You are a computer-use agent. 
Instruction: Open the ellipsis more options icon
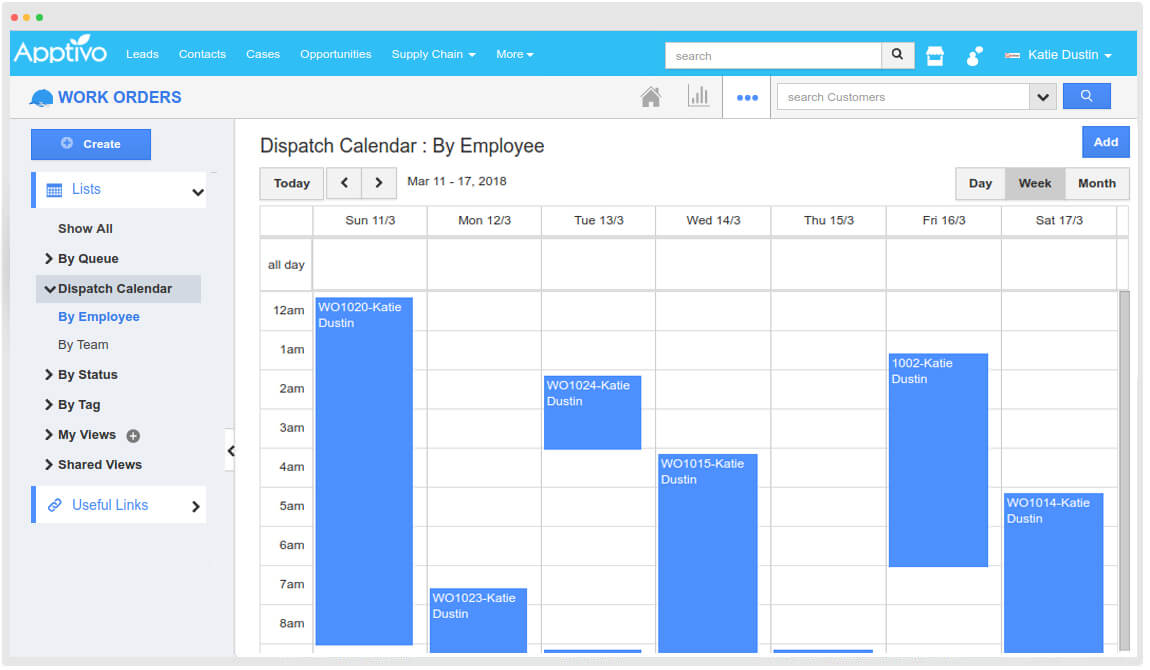pyautogui.click(x=746, y=96)
